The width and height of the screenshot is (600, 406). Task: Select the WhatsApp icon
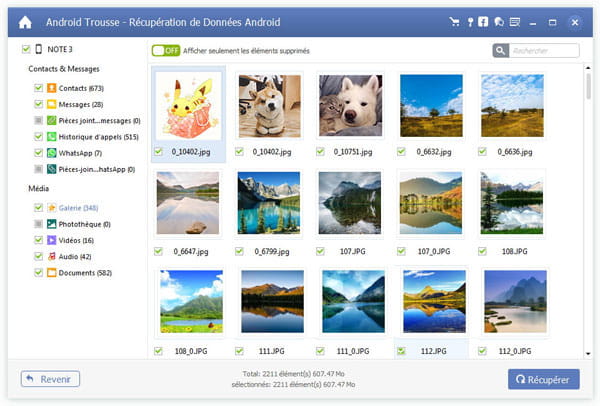click(x=51, y=153)
